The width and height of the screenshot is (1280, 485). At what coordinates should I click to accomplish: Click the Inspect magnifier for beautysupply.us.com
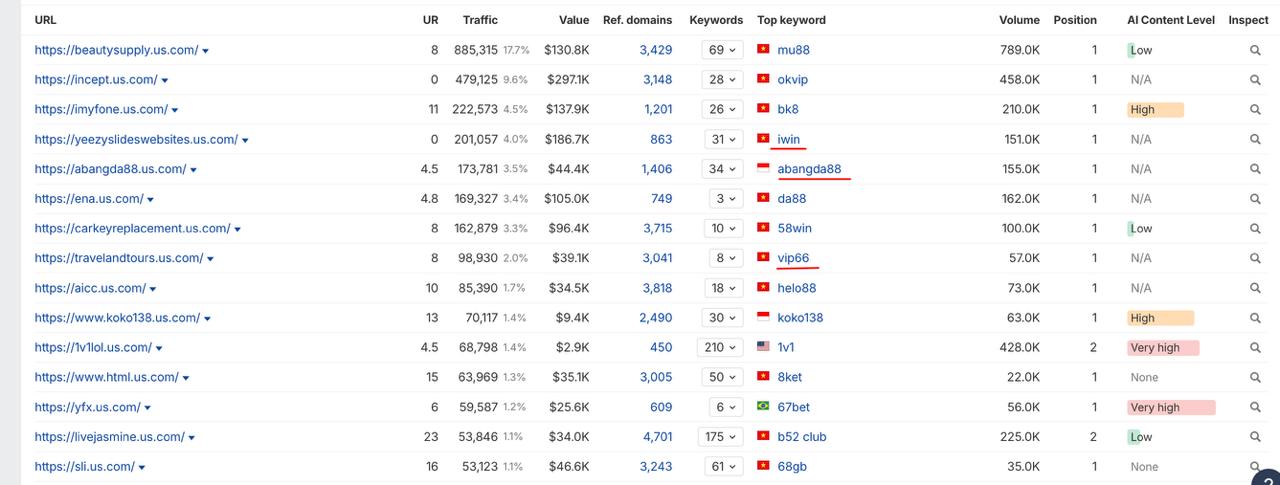pyautogui.click(x=1255, y=50)
